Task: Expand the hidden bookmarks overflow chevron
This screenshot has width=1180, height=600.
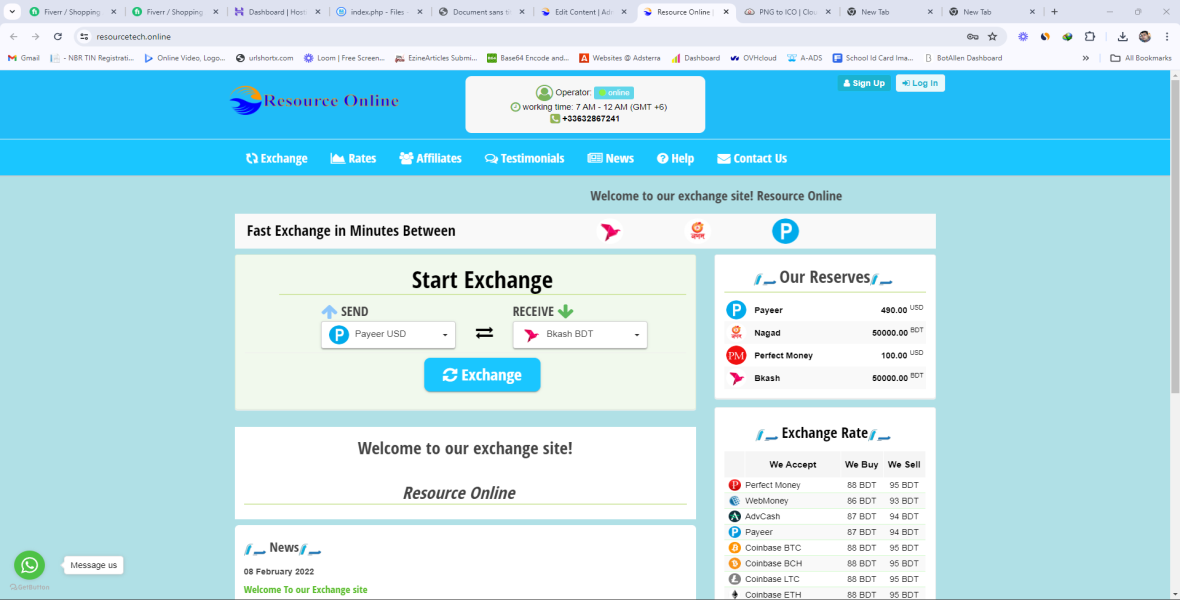Action: pos(1085,58)
